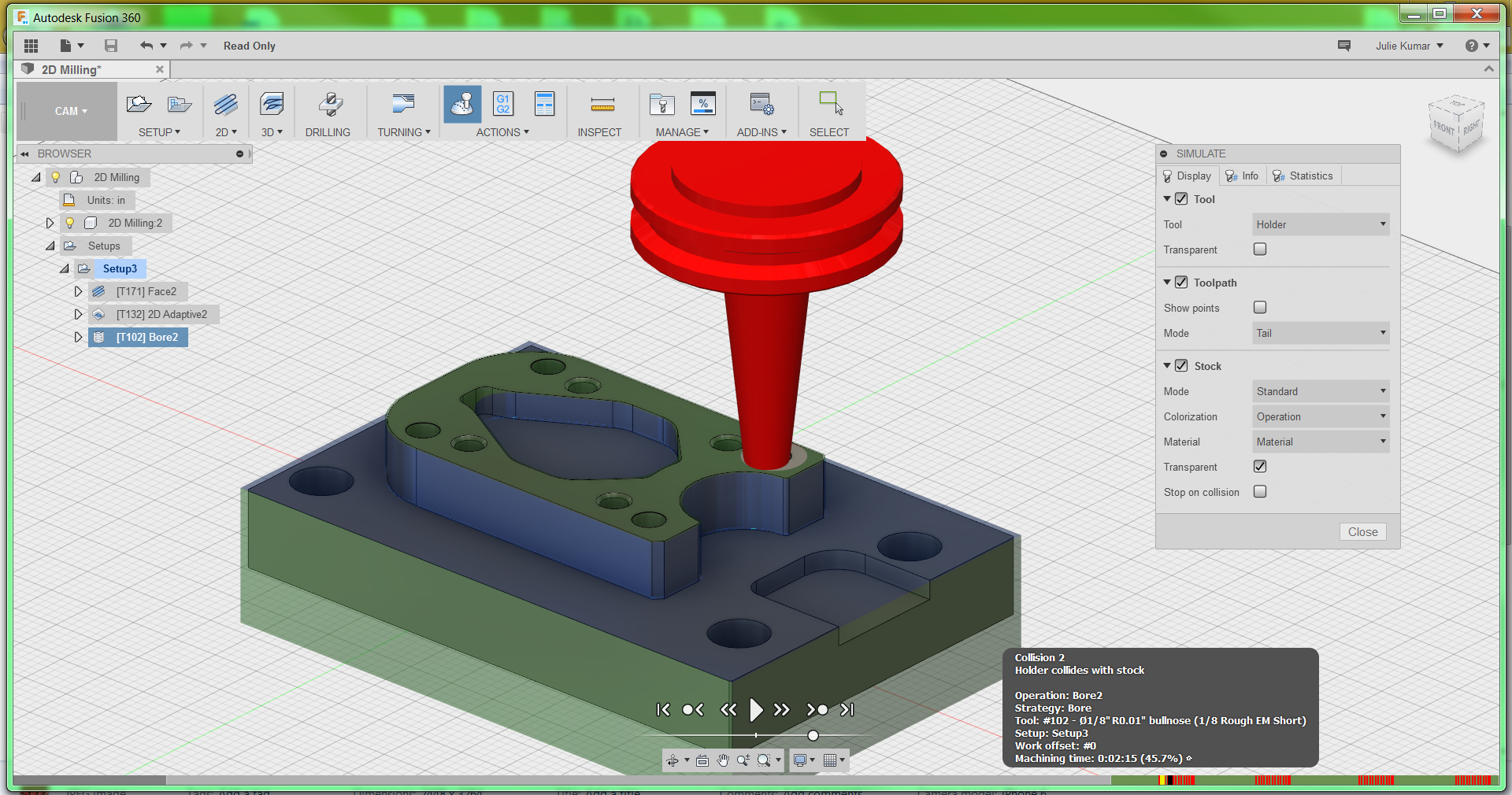
Task: Open the ACTIONS menu
Action: pyautogui.click(x=502, y=132)
